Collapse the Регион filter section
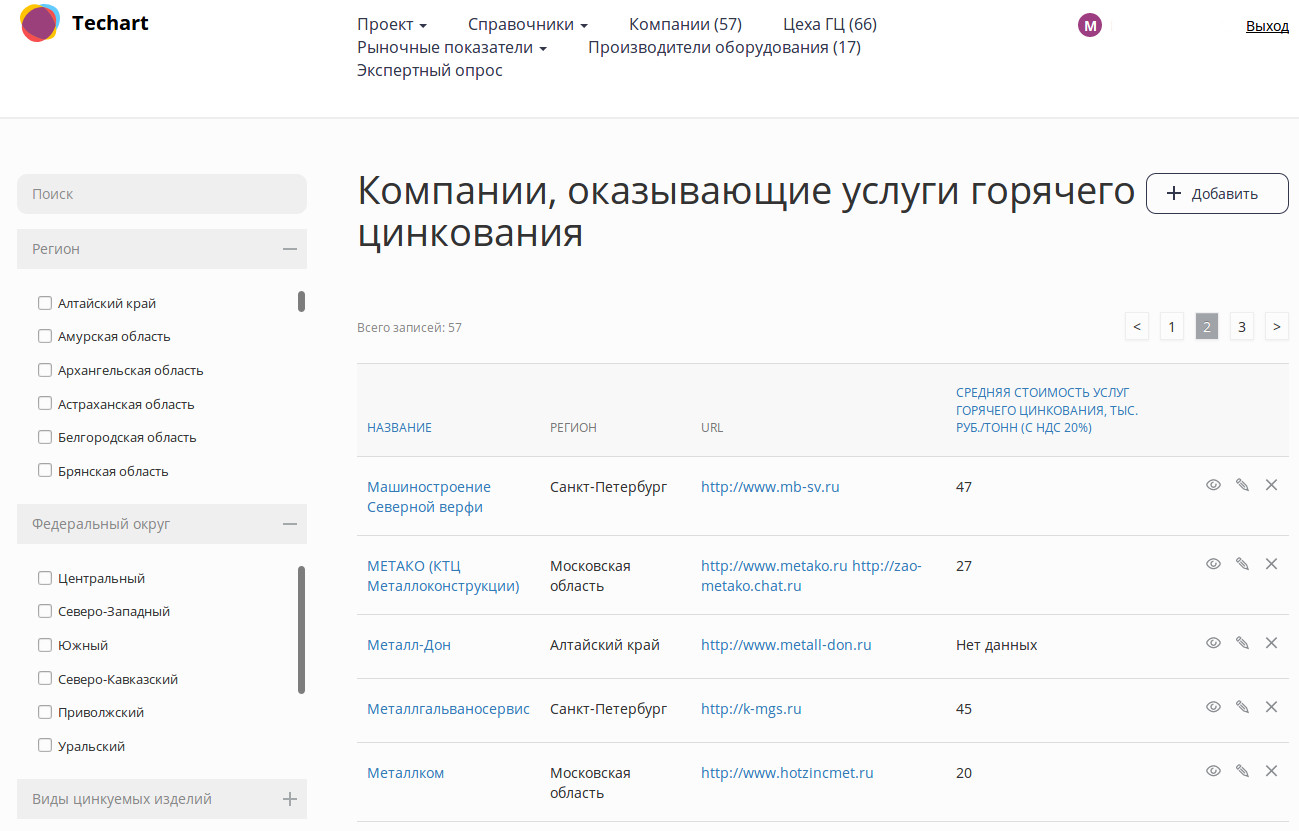1299x831 pixels. click(x=162, y=249)
